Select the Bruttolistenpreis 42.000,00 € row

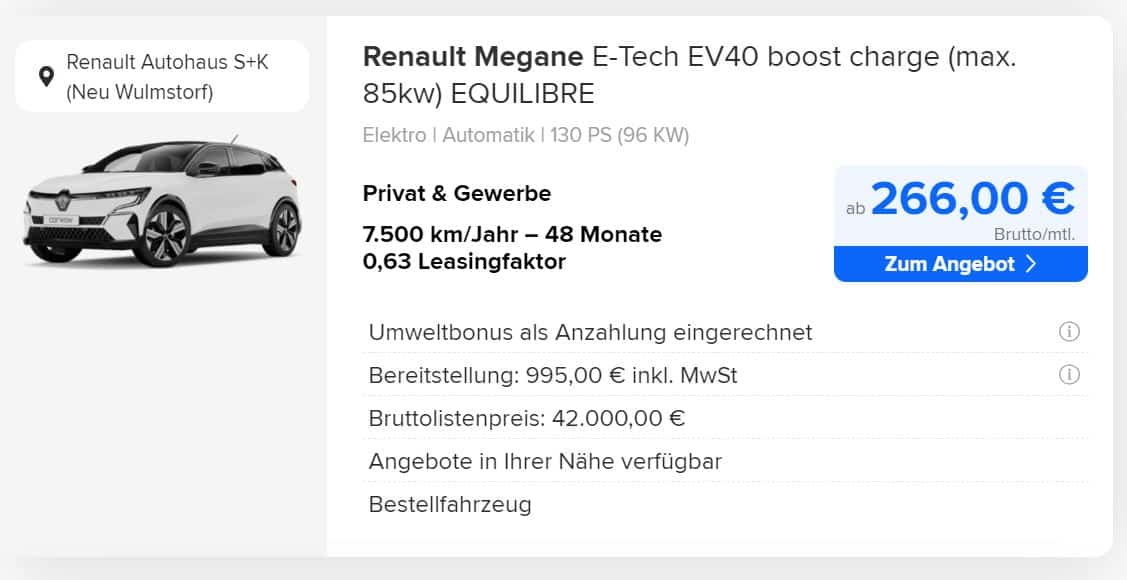[x=724, y=418]
